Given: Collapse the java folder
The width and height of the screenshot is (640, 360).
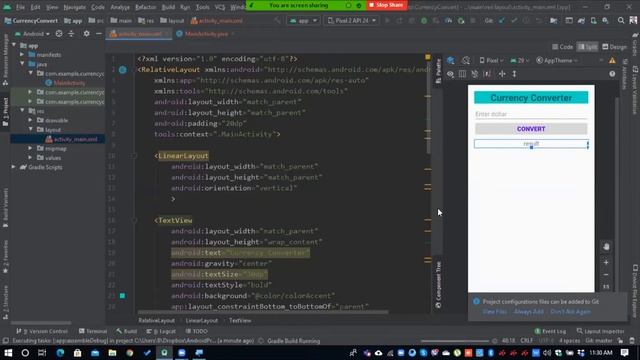Looking at the screenshot, I should coord(22,64).
